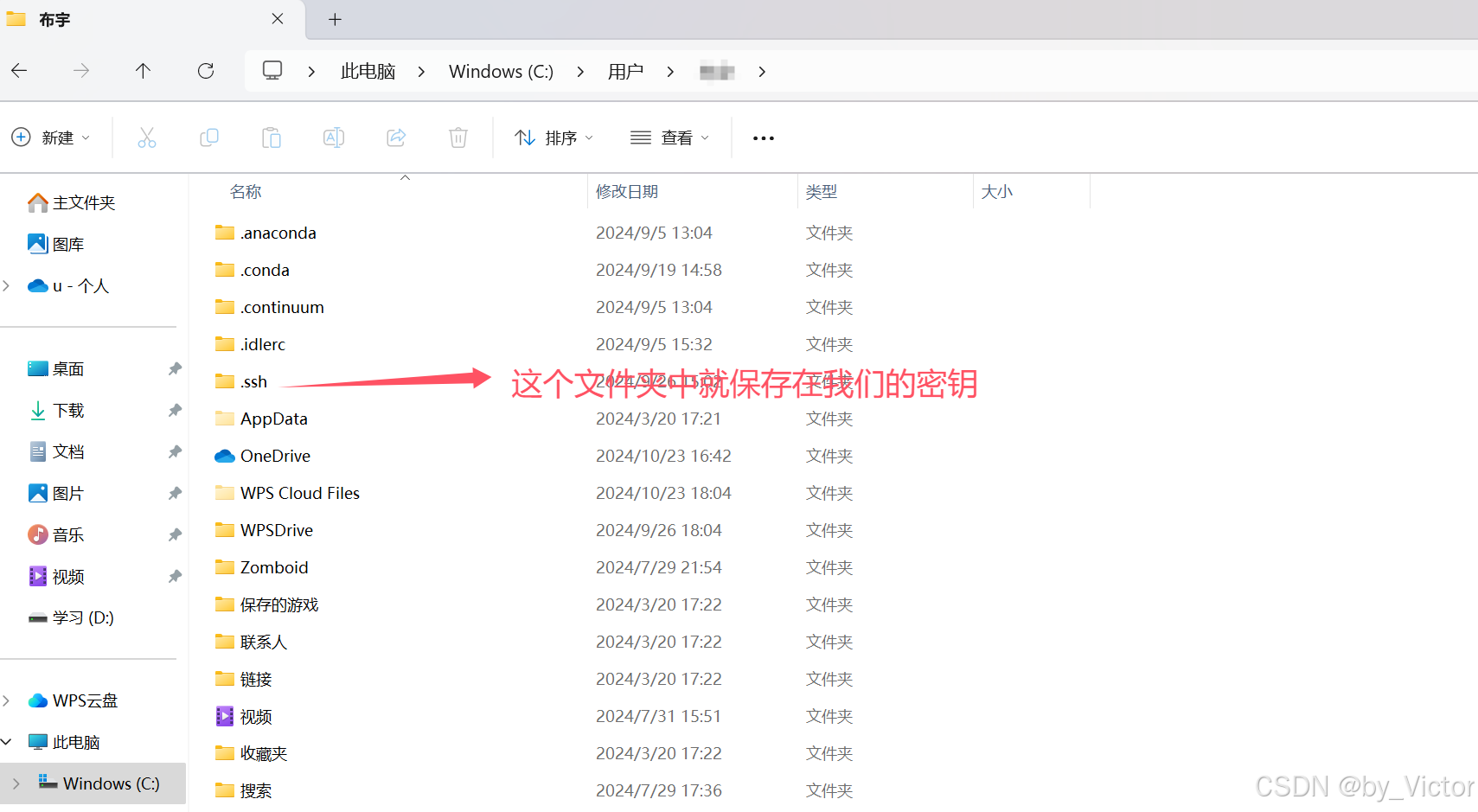
Task: Click the refresh icon in the navigation bar
Action: pyautogui.click(x=206, y=71)
